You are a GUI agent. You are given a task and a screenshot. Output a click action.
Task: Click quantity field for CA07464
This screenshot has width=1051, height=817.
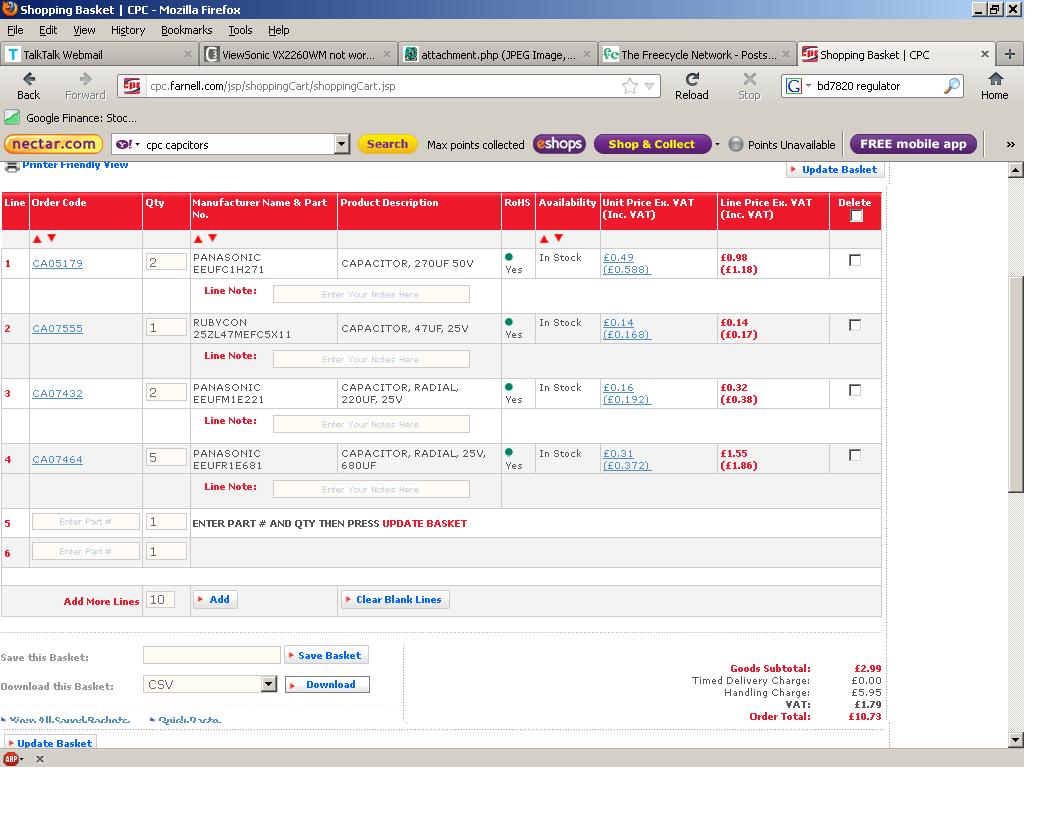click(166, 457)
